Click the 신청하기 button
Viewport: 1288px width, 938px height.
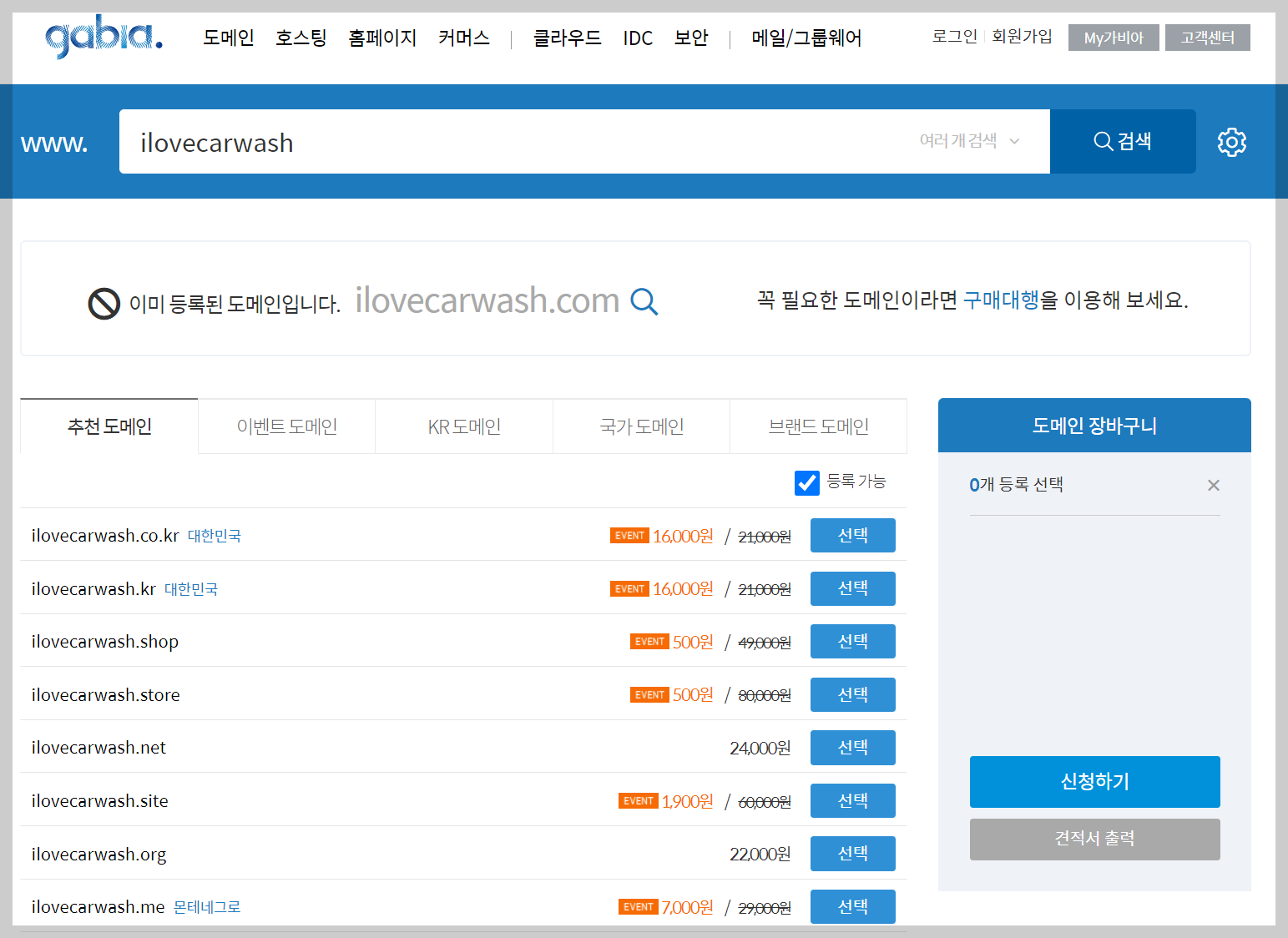click(x=1094, y=781)
